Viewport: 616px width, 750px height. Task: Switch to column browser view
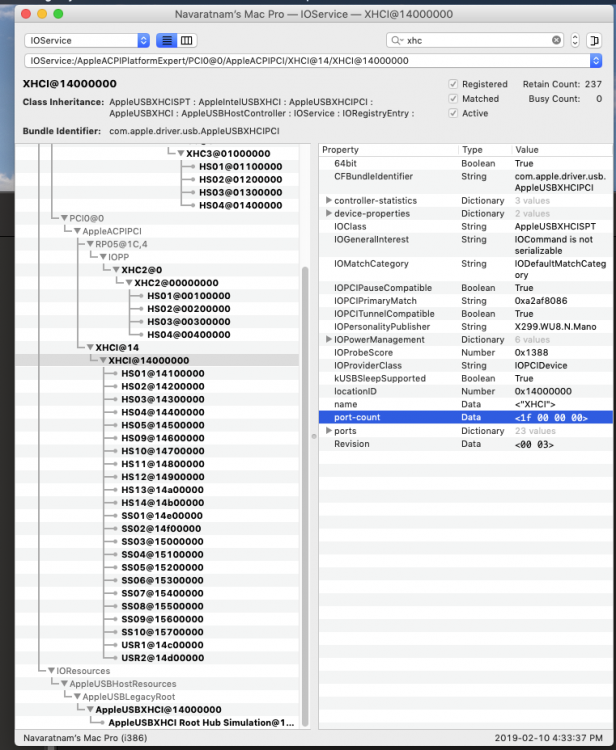[187, 41]
